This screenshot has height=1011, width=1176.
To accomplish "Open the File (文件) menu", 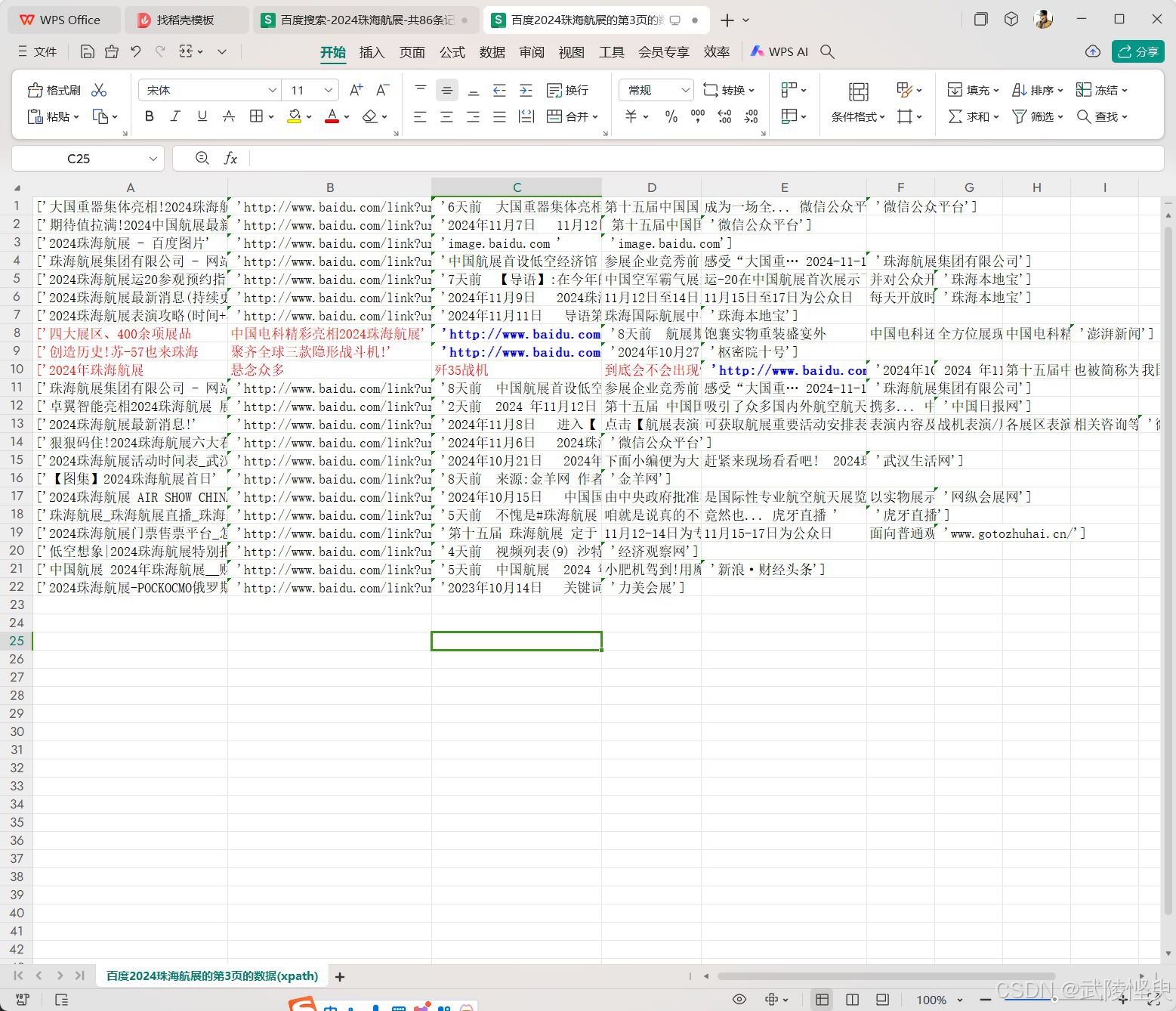I will point(37,51).
